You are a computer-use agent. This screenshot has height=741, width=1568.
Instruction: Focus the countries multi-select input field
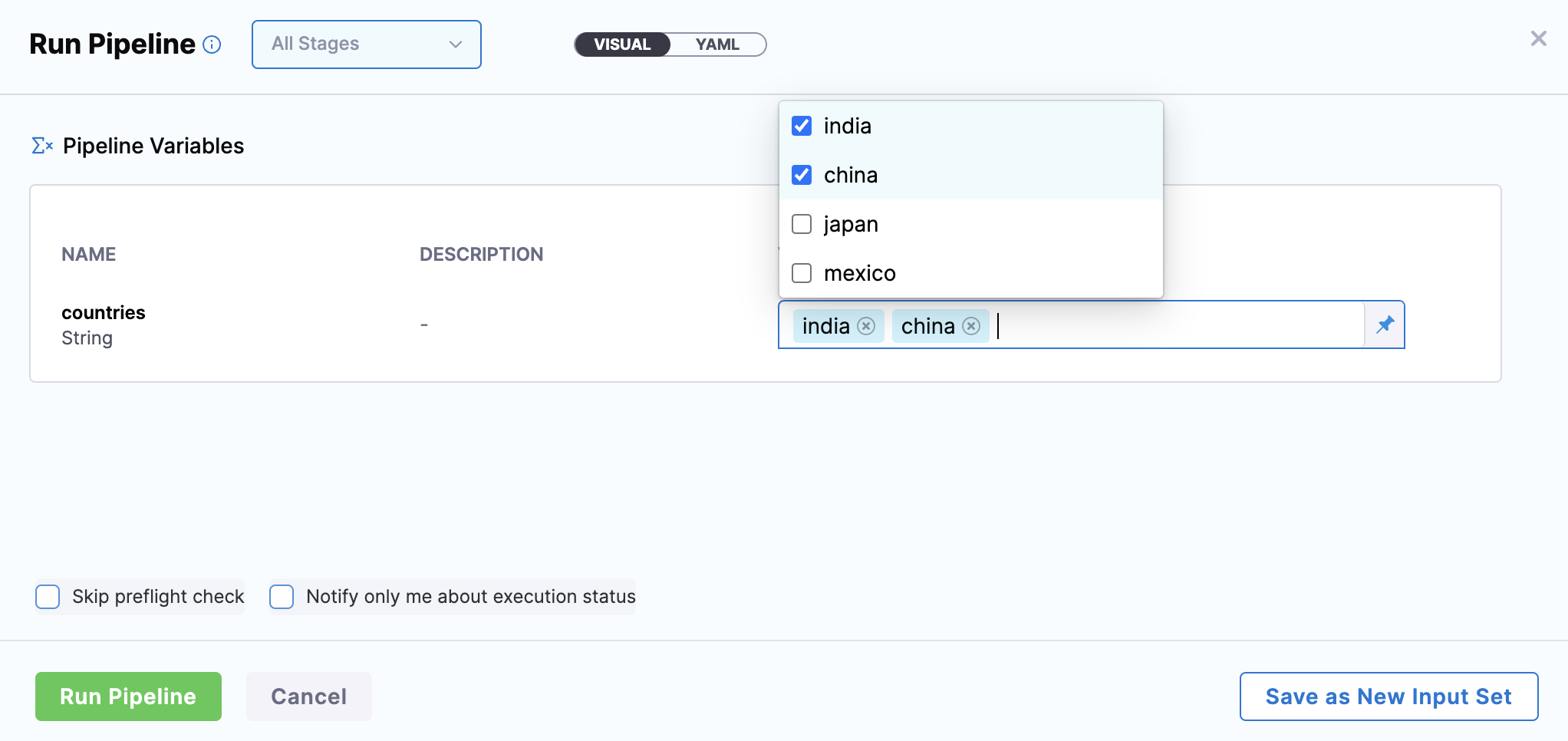(x=1174, y=326)
